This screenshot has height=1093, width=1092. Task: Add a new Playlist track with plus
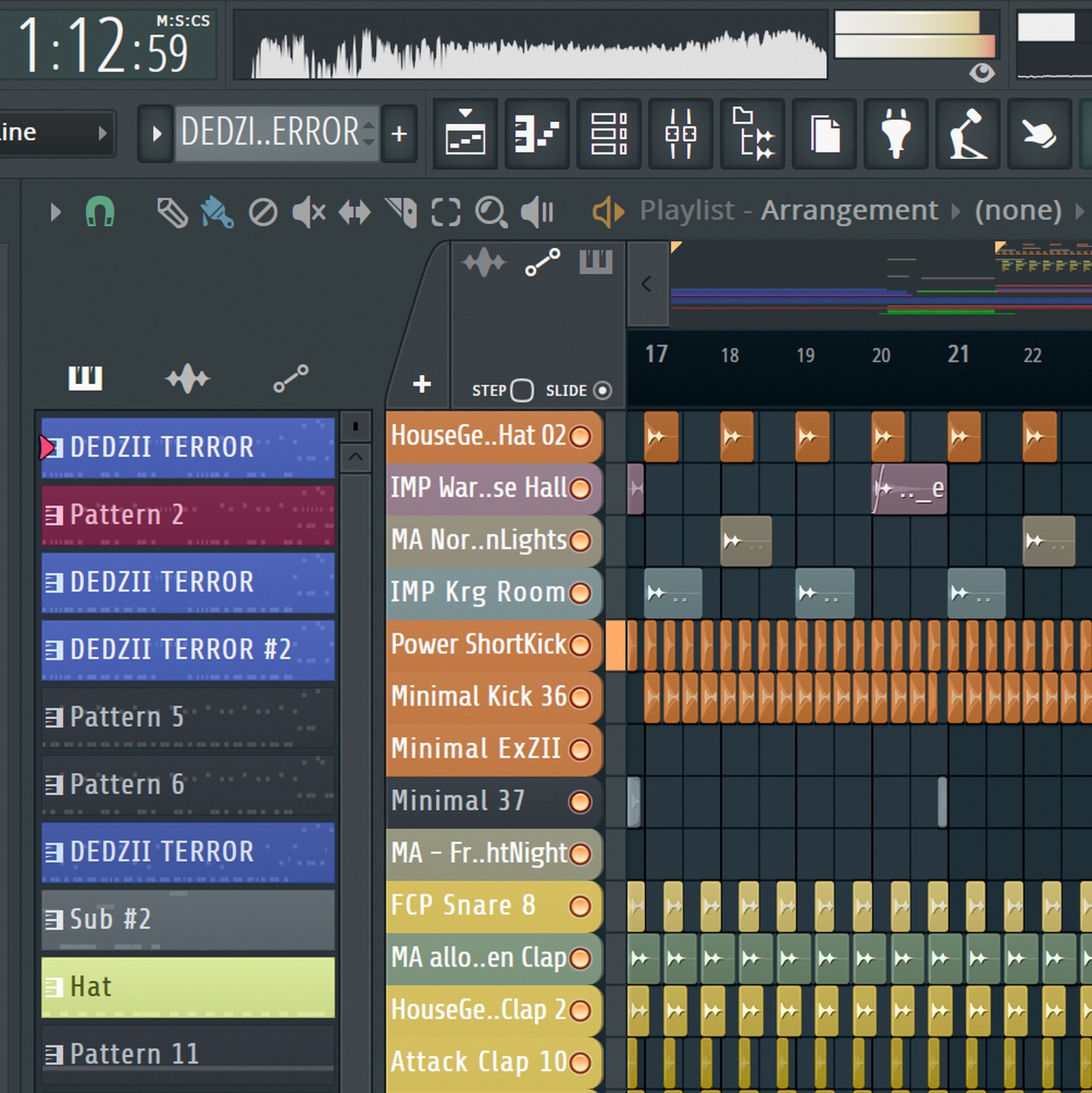(422, 383)
